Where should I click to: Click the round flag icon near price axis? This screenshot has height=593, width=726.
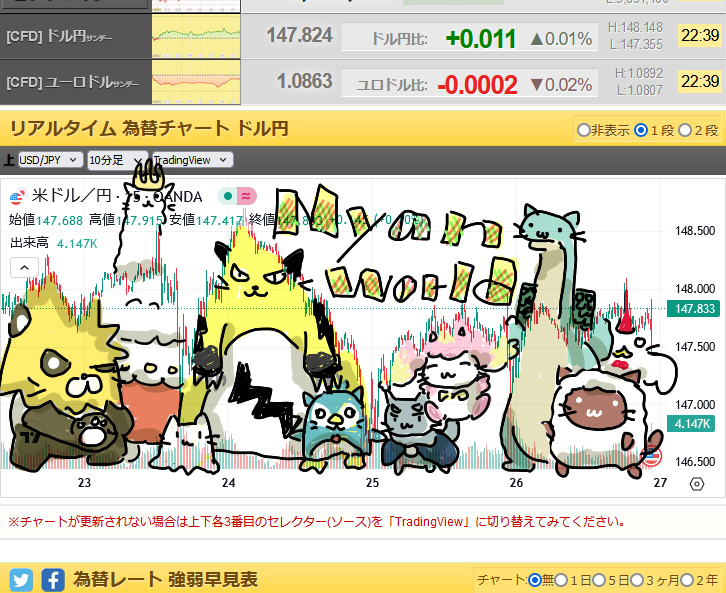(x=651, y=456)
